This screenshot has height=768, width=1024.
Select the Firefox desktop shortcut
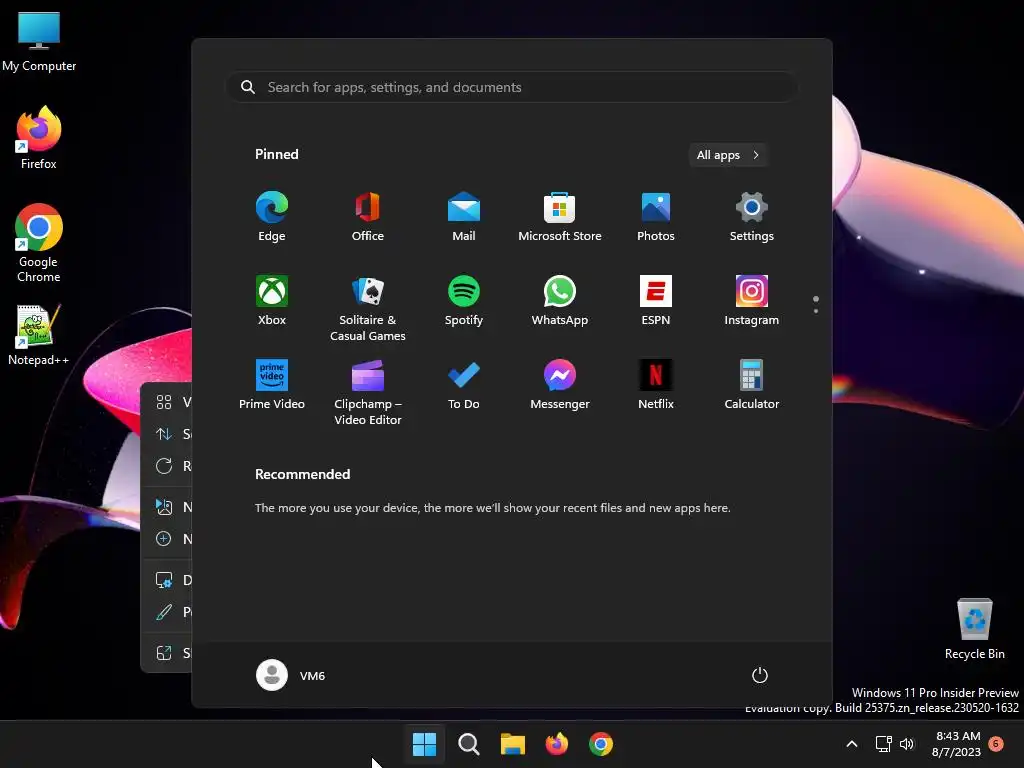pyautogui.click(x=39, y=138)
